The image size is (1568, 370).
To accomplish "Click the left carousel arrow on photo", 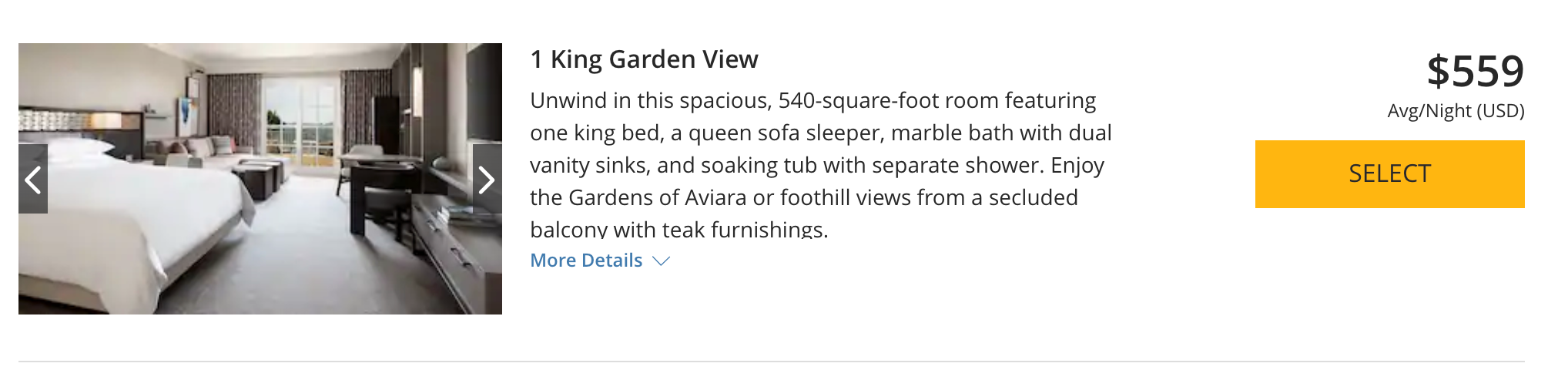I will tap(33, 180).
